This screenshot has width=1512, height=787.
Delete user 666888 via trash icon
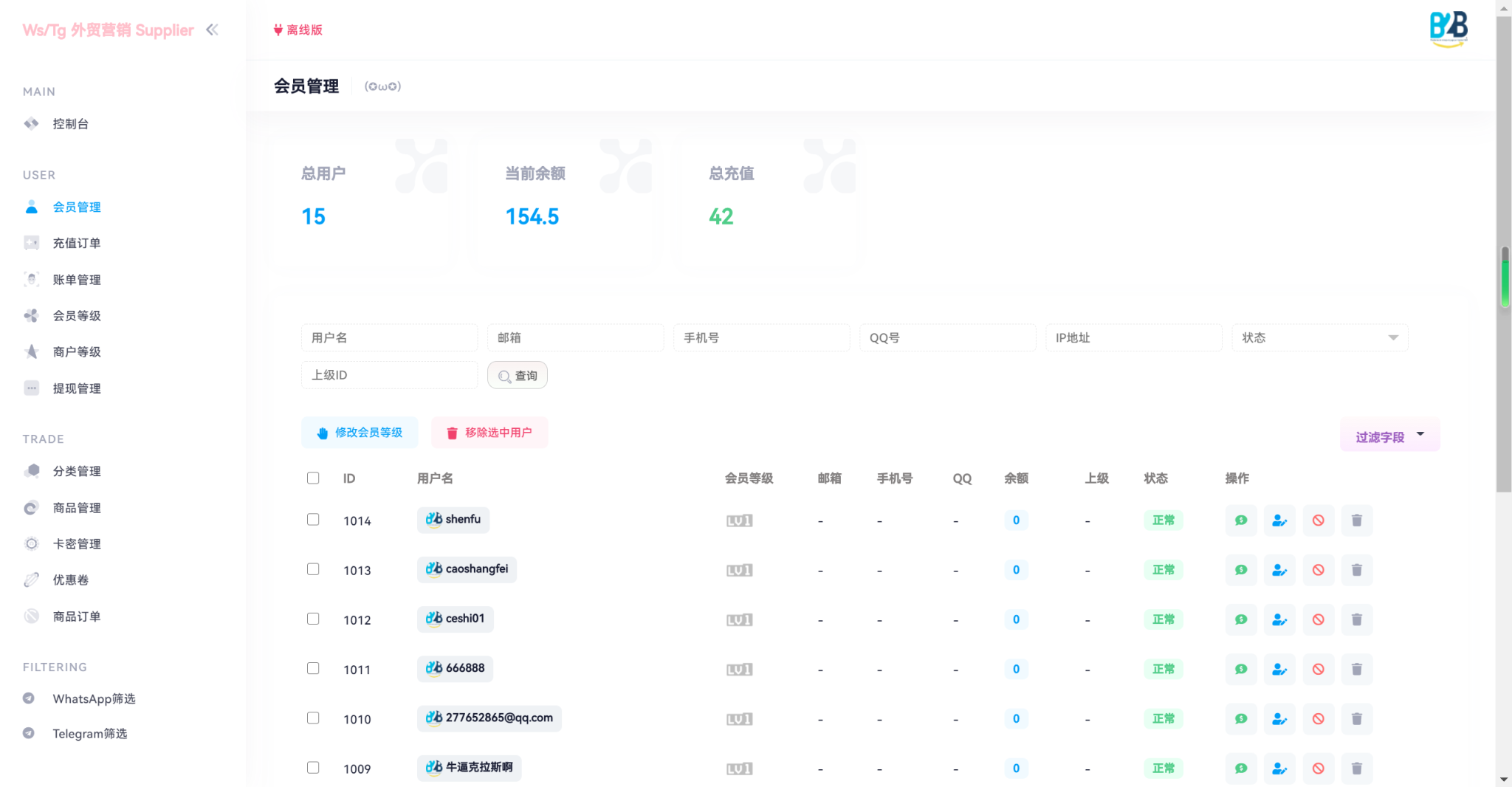pyautogui.click(x=1356, y=669)
